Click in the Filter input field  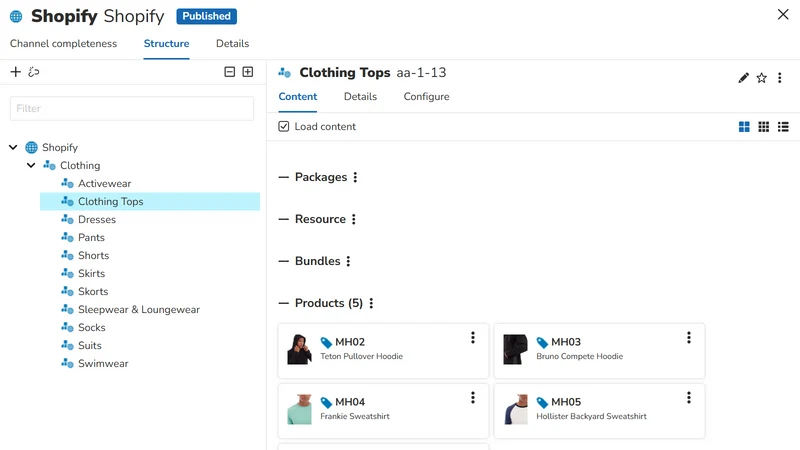132,109
